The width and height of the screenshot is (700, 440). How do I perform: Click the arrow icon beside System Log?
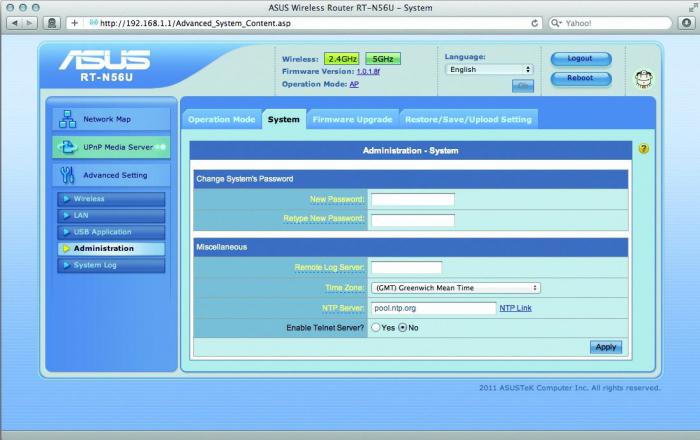(67, 265)
